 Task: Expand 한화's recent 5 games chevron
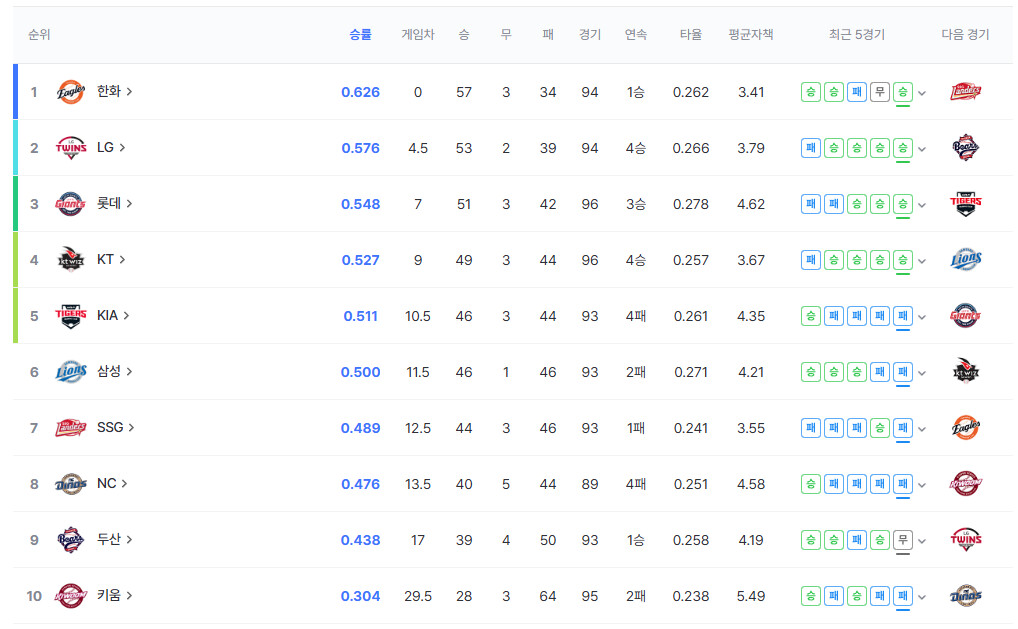coord(922,93)
